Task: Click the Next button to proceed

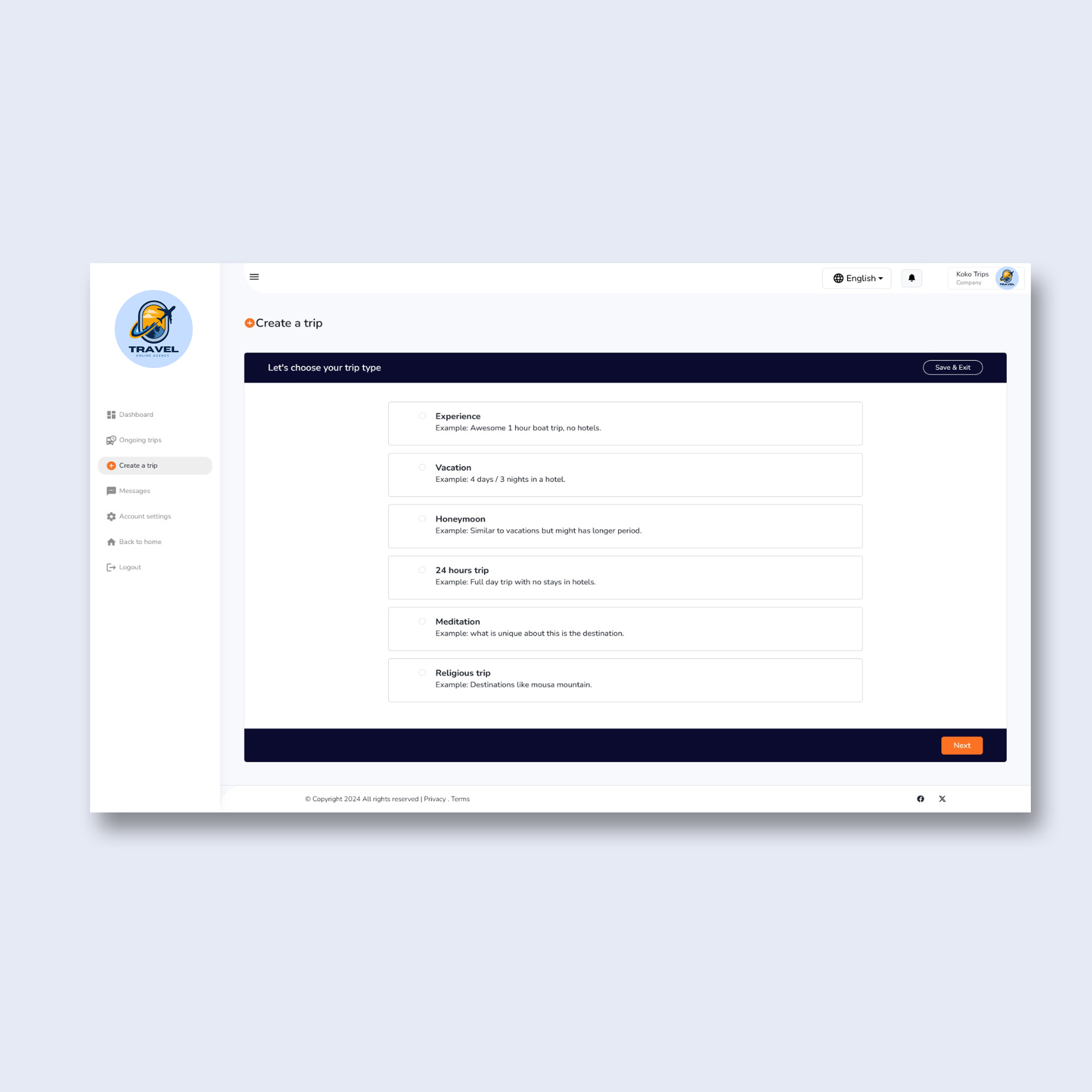Action: [x=961, y=745]
